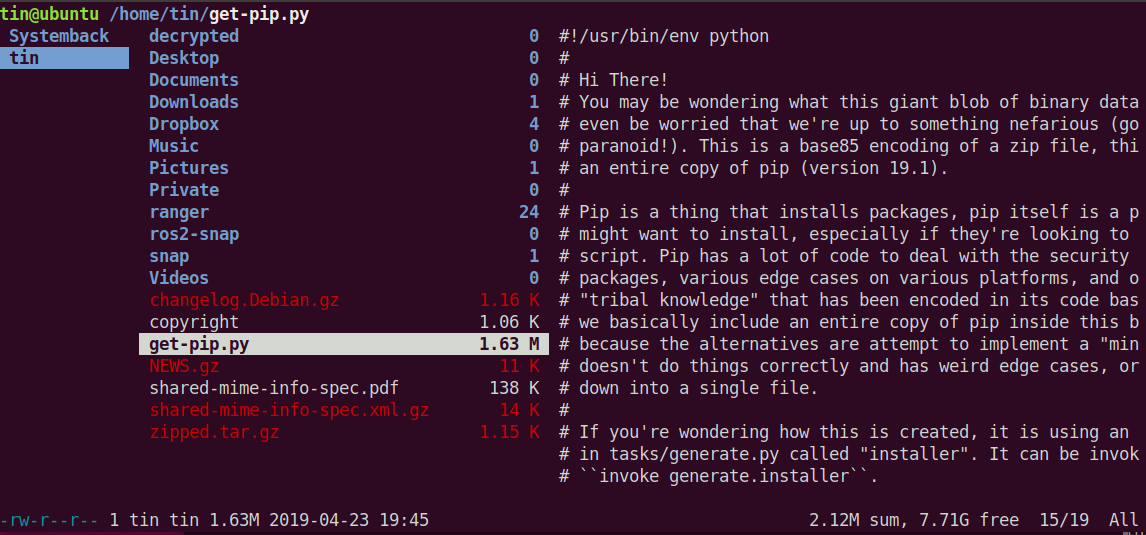1146x535 pixels.
Task: Open the Videos folder
Action: pyautogui.click(x=344, y=278)
